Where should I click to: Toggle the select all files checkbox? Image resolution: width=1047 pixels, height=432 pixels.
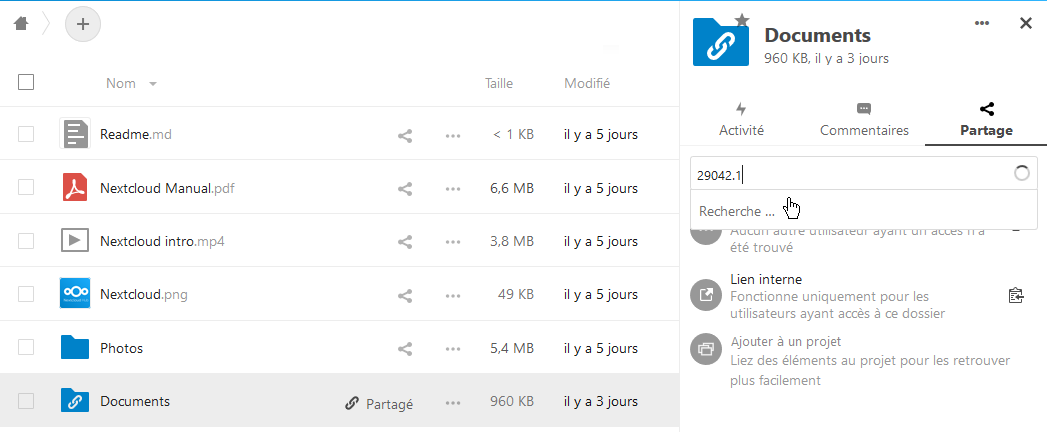[26, 83]
